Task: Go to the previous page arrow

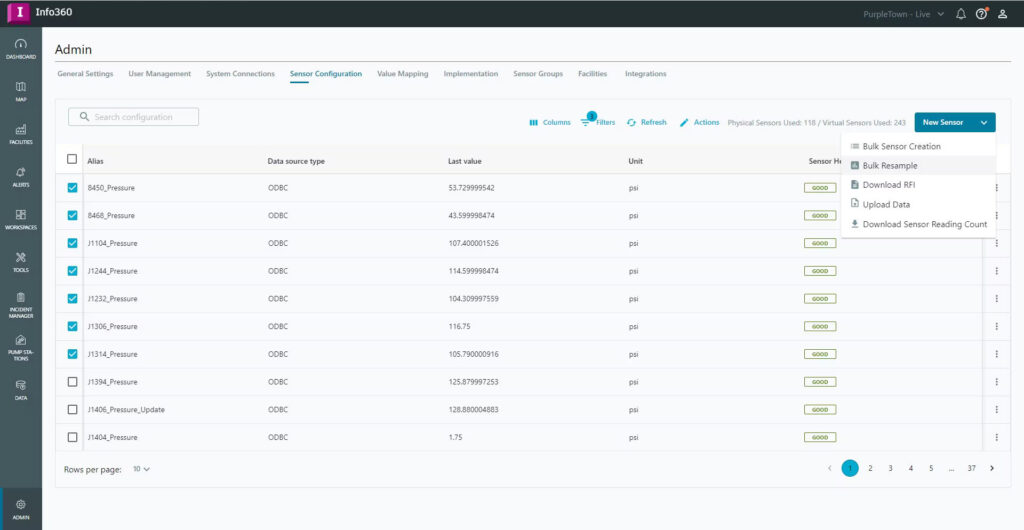Action: [x=829, y=468]
